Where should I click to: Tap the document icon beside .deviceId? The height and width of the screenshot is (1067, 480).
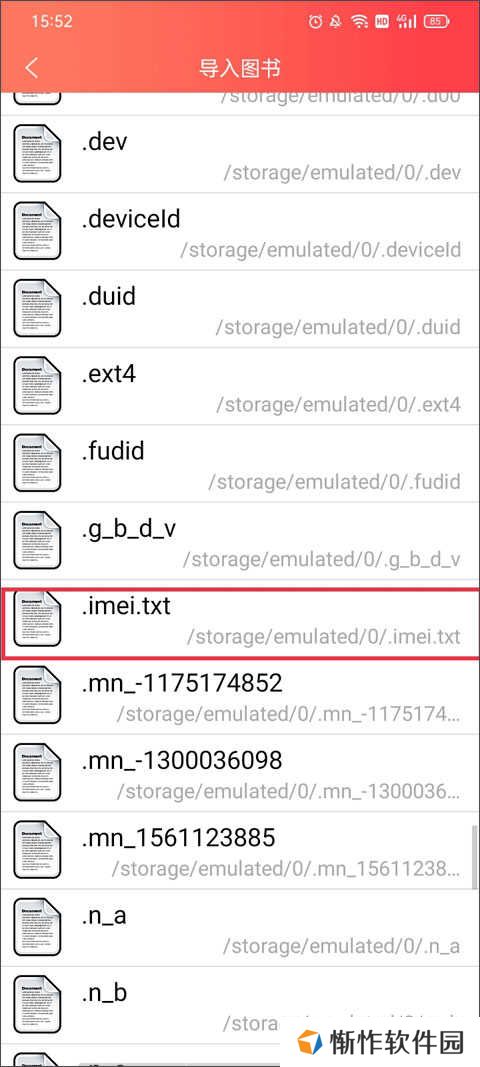pos(37,231)
